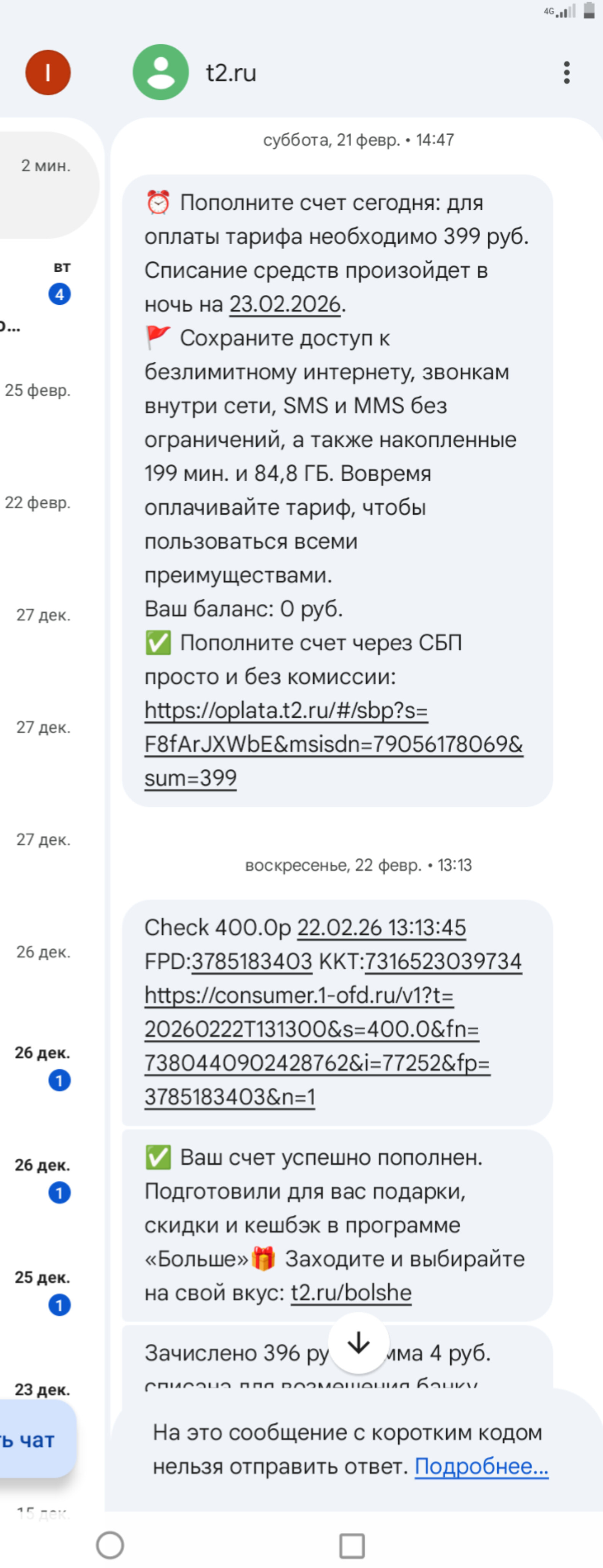603x1568 pixels.
Task: Open the red account profile avatar
Action: tap(47, 72)
